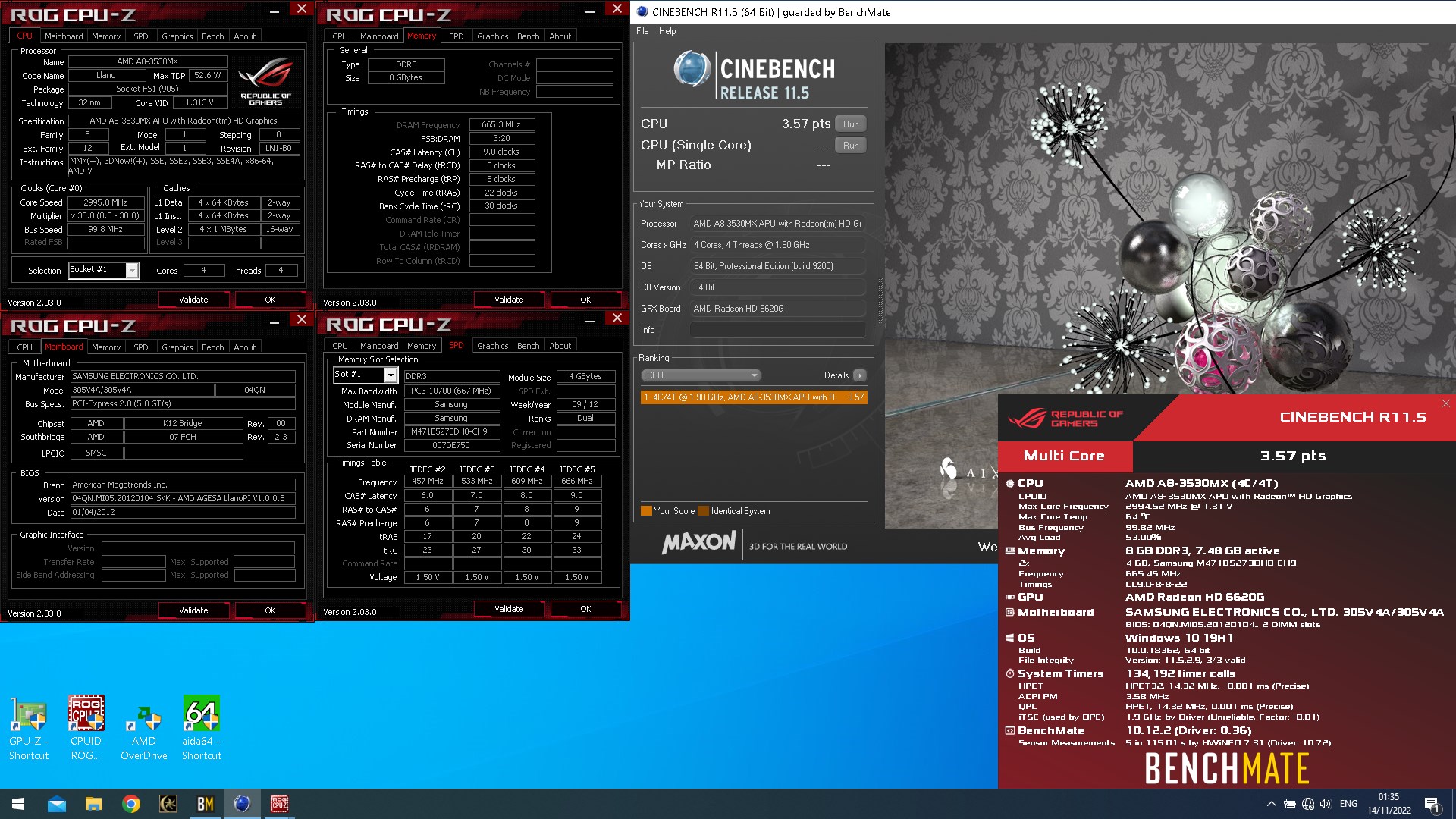Viewport: 1456px width, 819px height.
Task: Close the BenchMate result overlay
Action: 1445,403
